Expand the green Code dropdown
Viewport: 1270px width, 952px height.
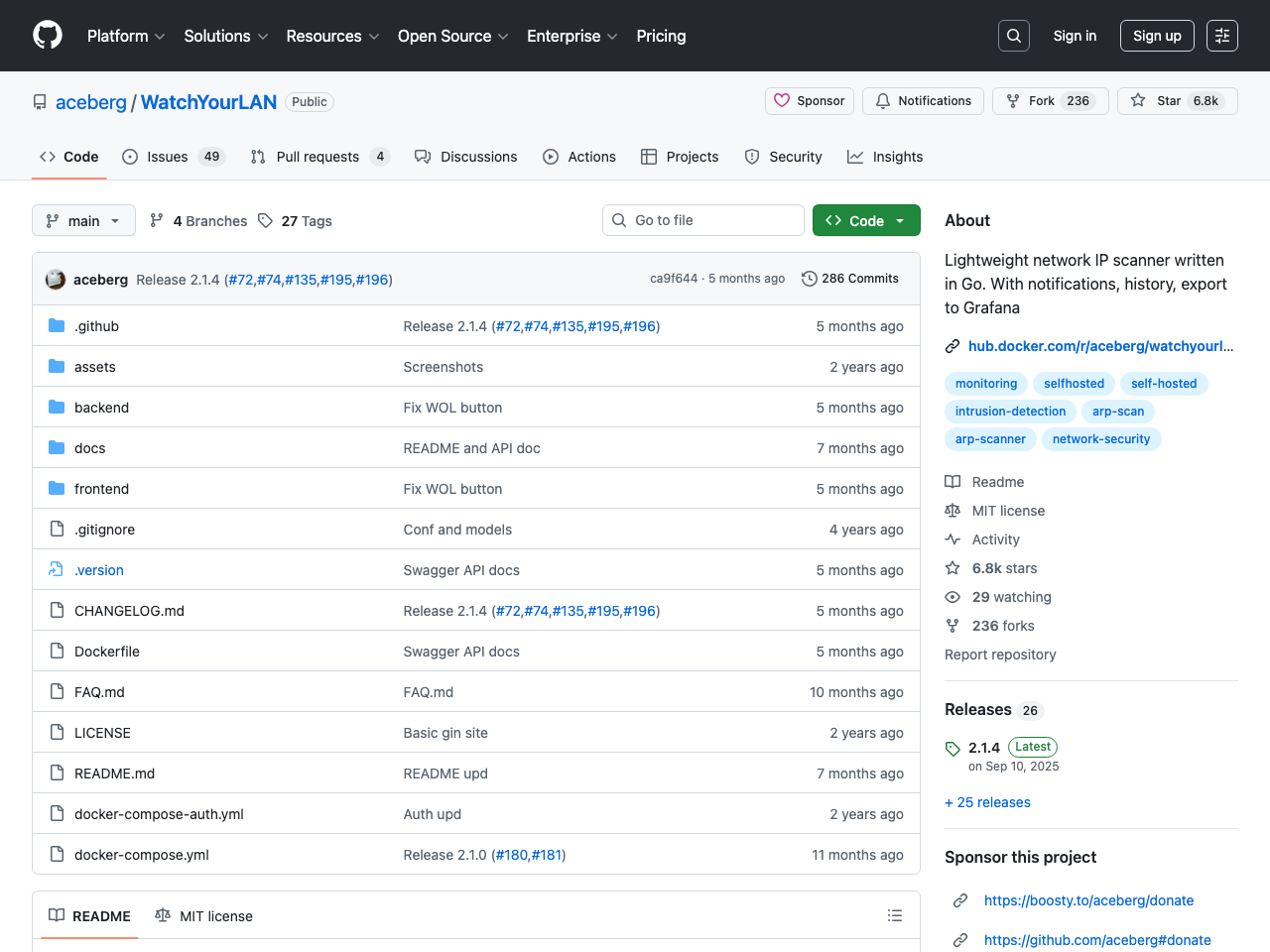(x=866, y=221)
